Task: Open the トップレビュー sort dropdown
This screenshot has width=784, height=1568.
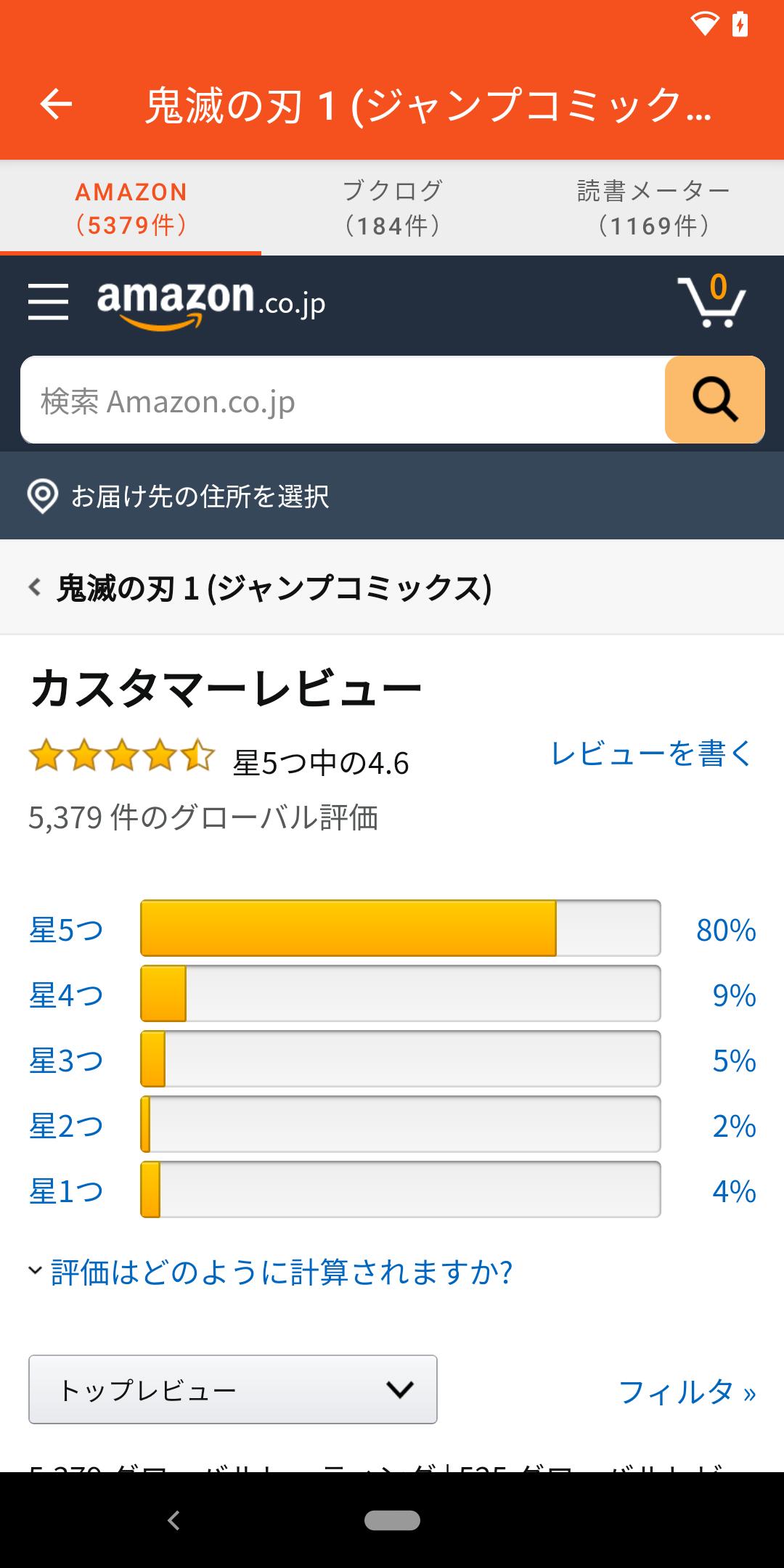Action: coord(232,1389)
